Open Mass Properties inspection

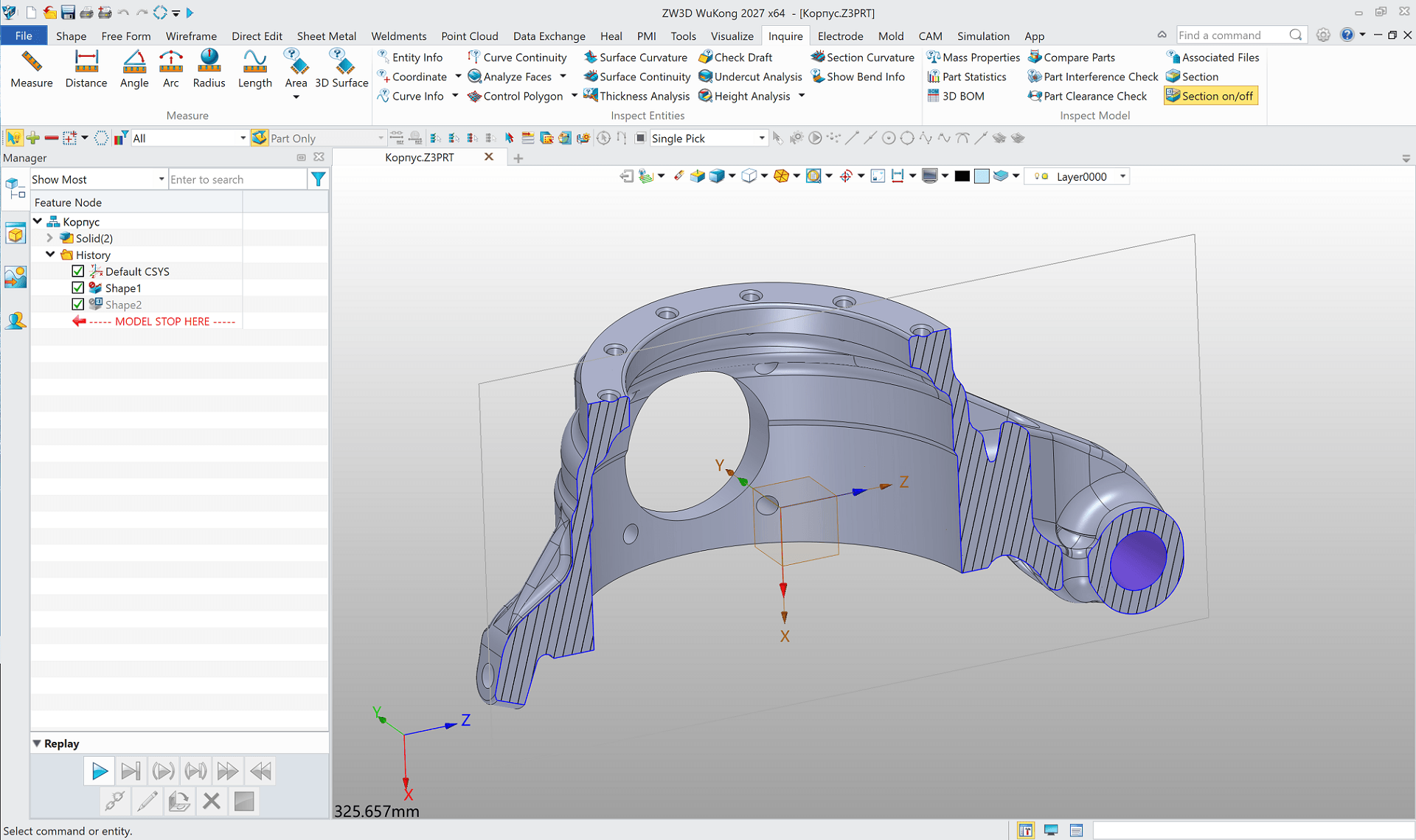pos(974,57)
